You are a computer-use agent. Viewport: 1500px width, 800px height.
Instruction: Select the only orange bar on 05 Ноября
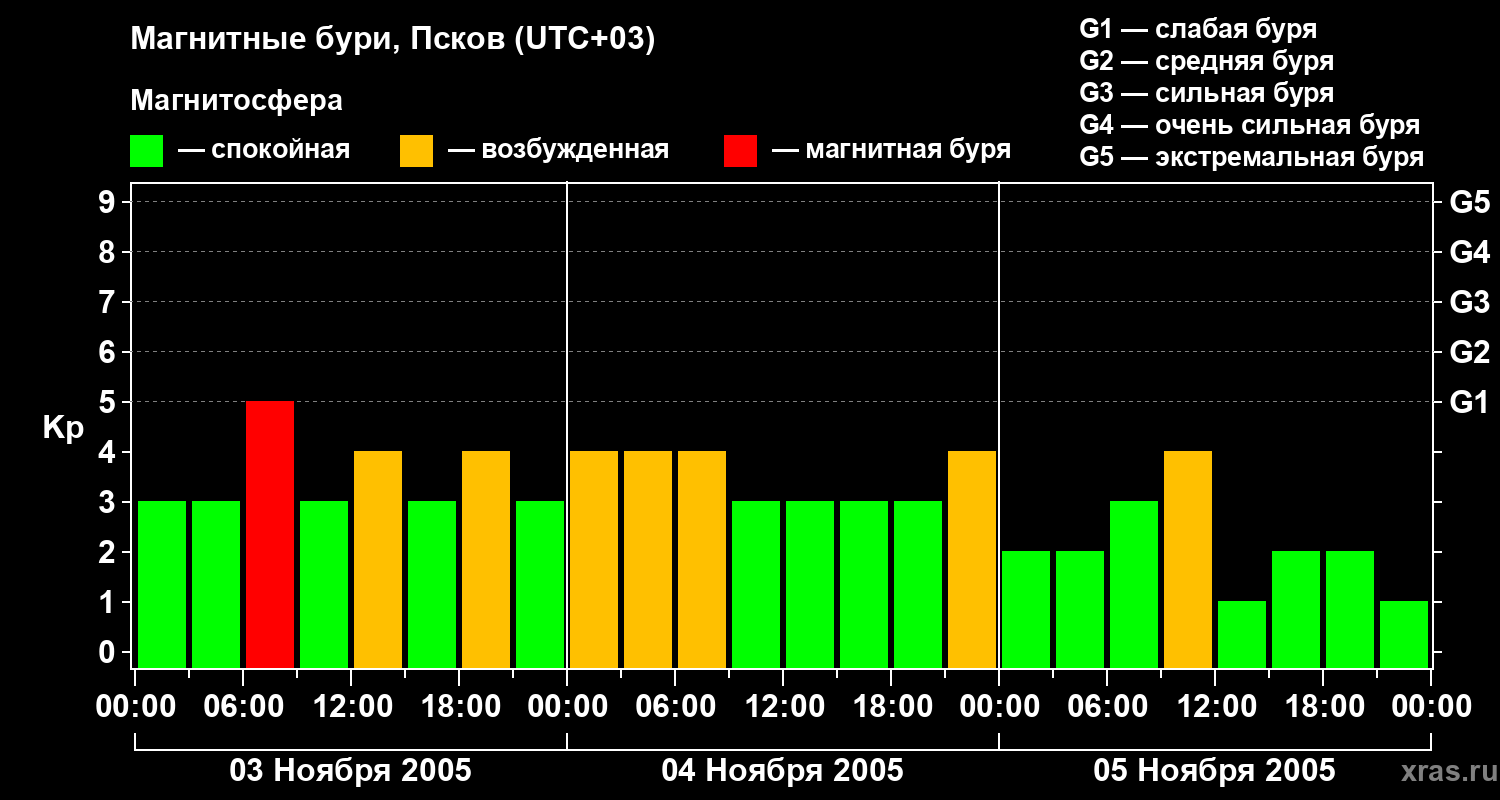click(1188, 559)
